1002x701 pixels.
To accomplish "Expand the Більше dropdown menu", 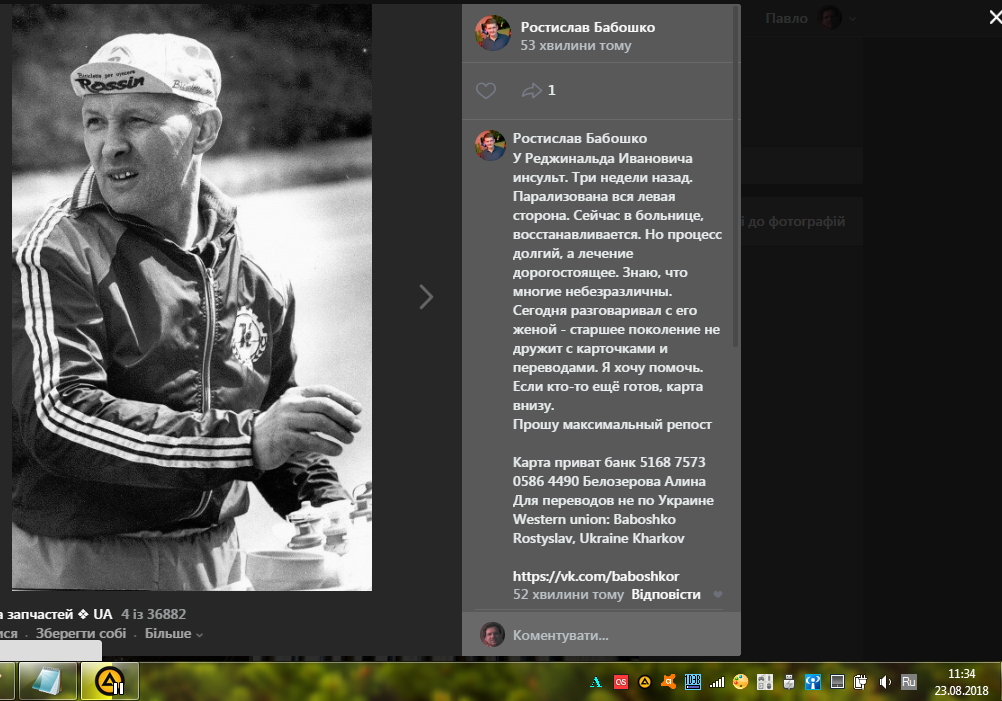I will (x=173, y=634).
